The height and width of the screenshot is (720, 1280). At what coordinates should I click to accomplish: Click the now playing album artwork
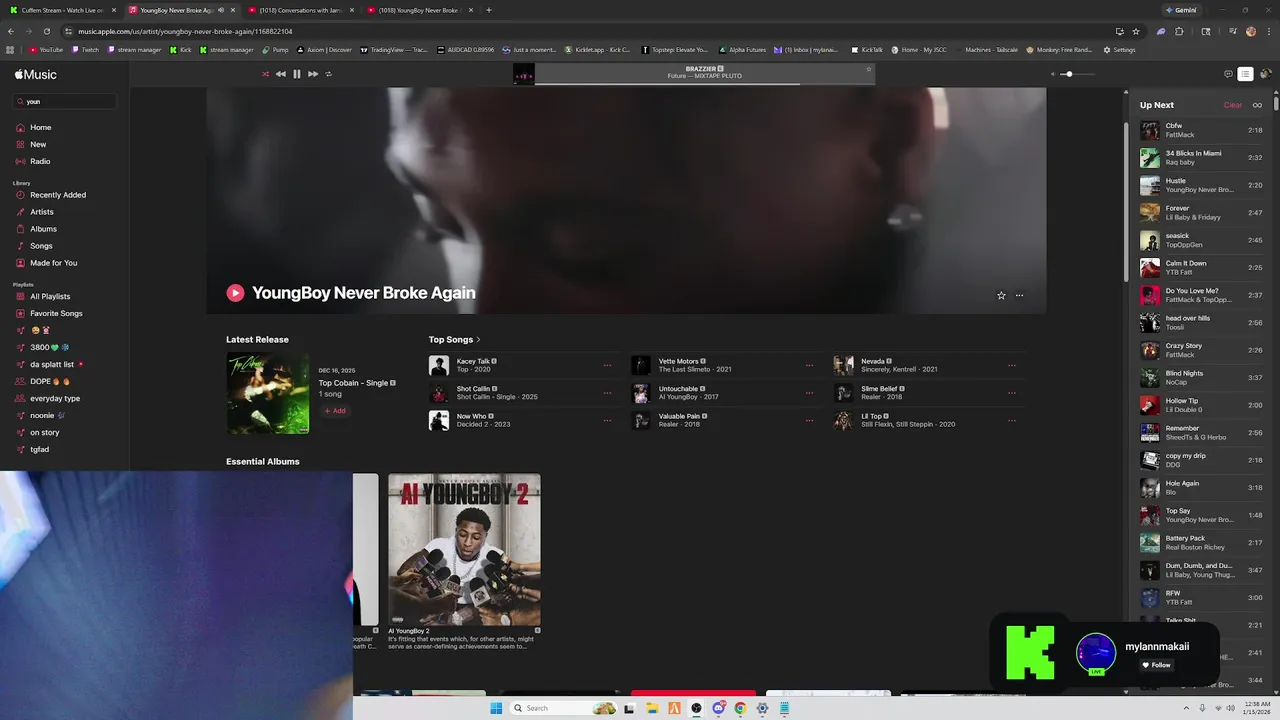tap(524, 74)
